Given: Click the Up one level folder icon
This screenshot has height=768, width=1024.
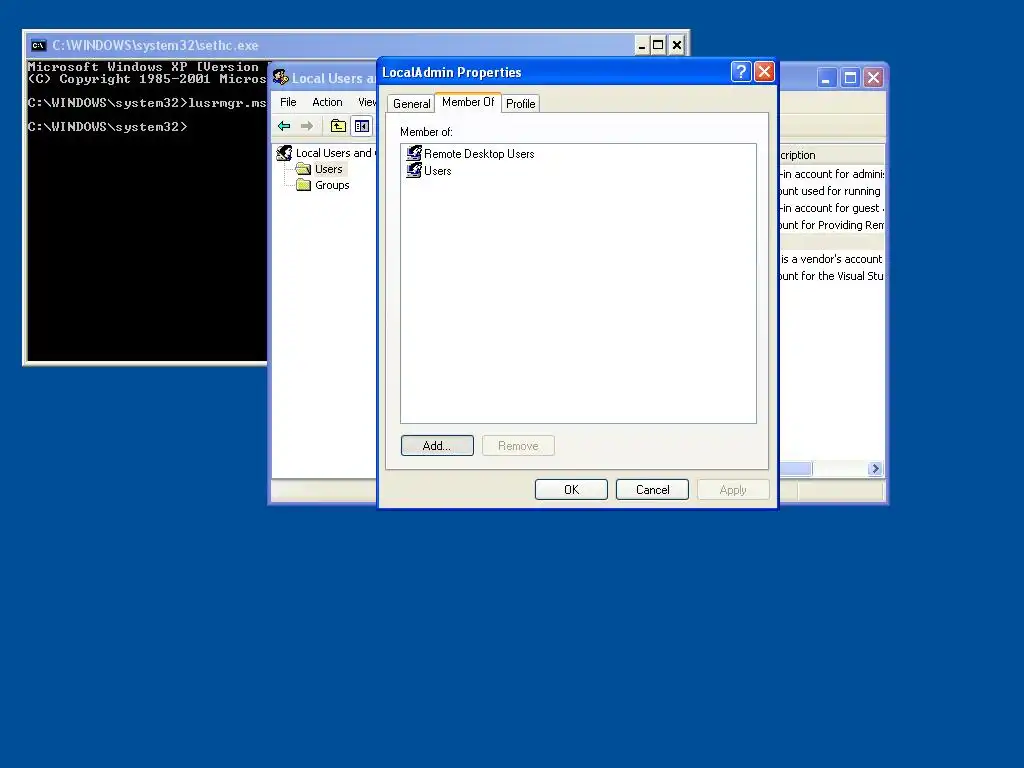Looking at the screenshot, I should (338, 126).
